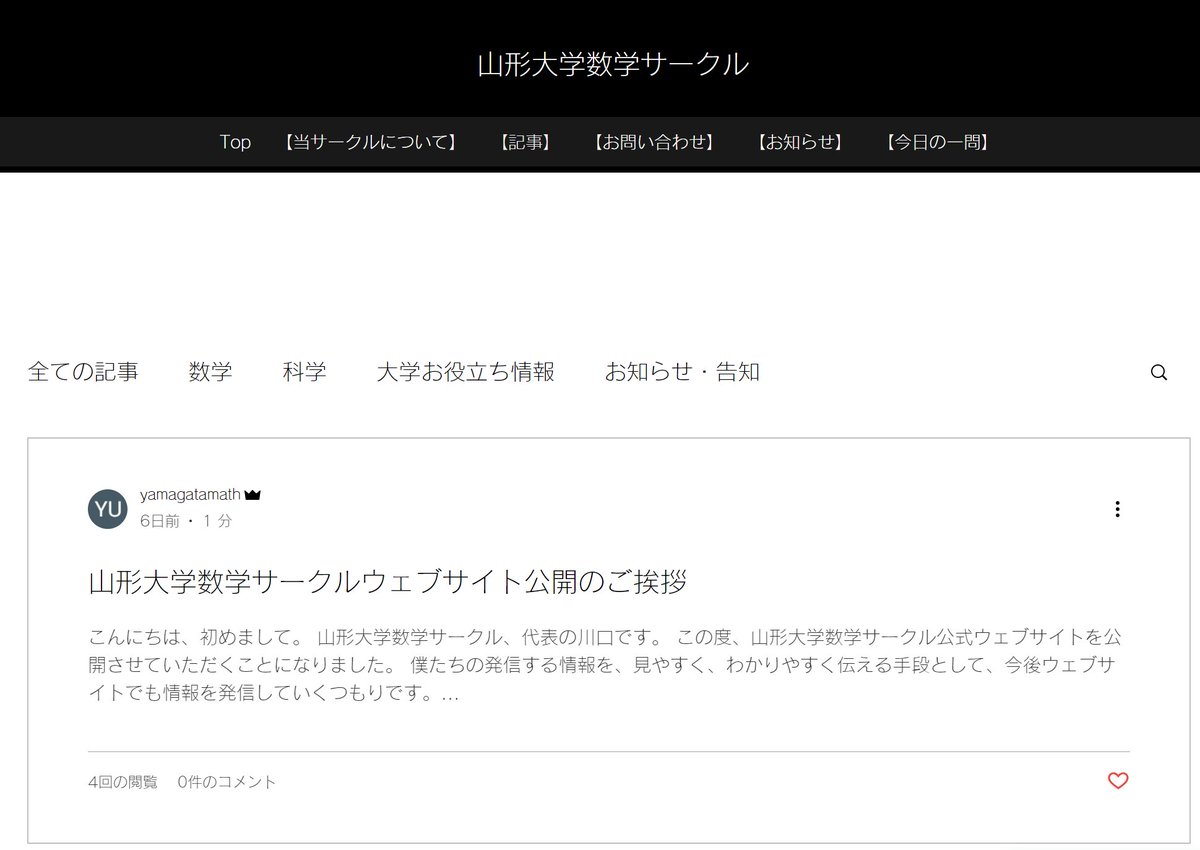The height and width of the screenshot is (850, 1200).
Task: Open the yamagatamath author profile link
Action: pyautogui.click(x=190, y=495)
